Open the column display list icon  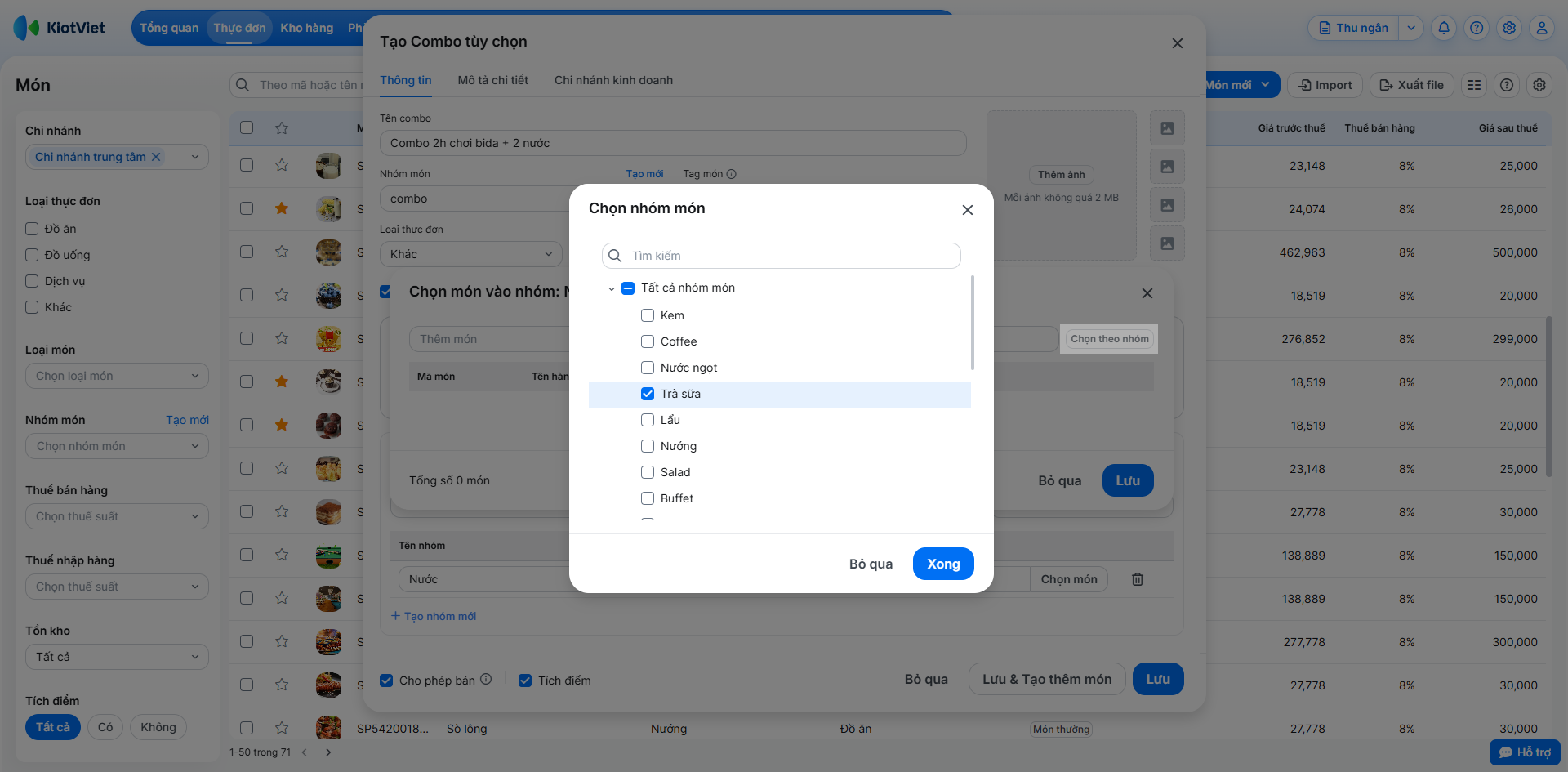pyautogui.click(x=1474, y=85)
